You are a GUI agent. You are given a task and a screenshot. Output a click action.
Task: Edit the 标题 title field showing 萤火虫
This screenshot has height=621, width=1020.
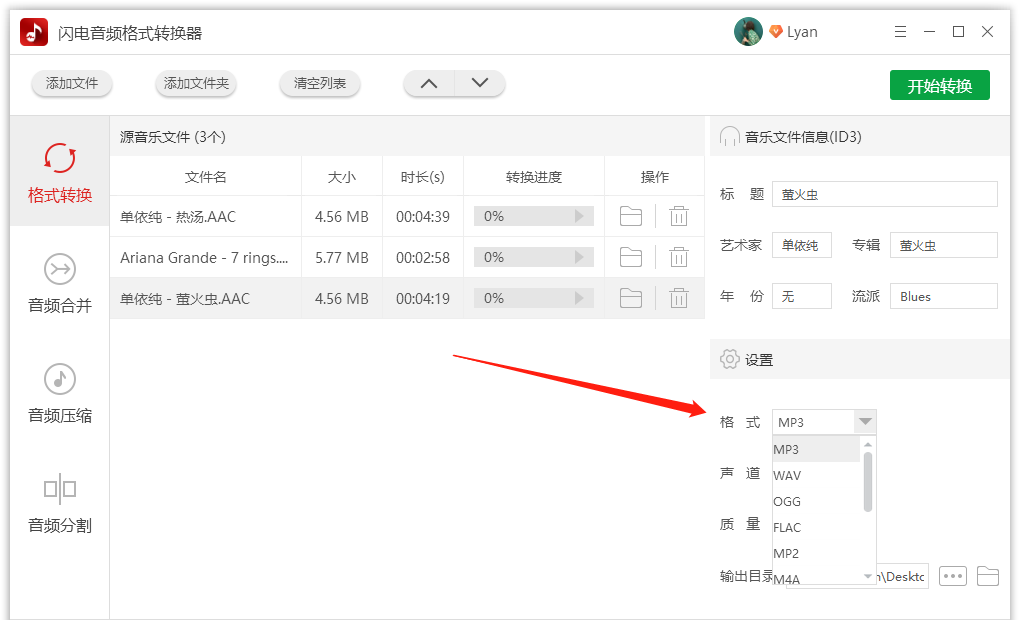tap(884, 194)
